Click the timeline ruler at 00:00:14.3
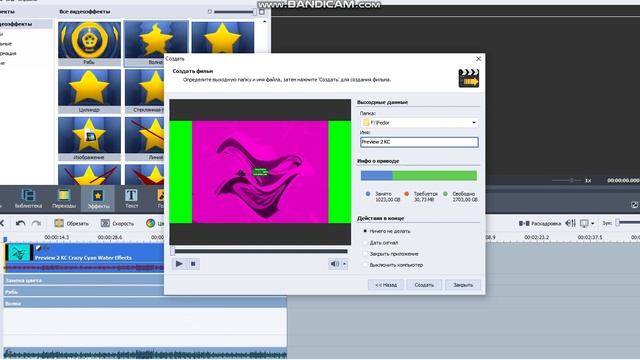This screenshot has width=640, height=360. pos(57,237)
